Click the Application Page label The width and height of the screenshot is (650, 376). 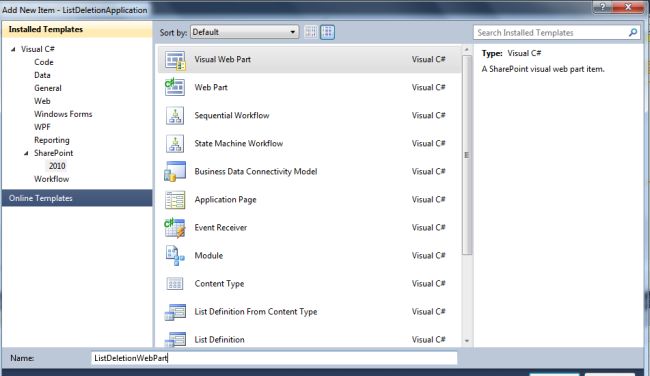click(226, 200)
